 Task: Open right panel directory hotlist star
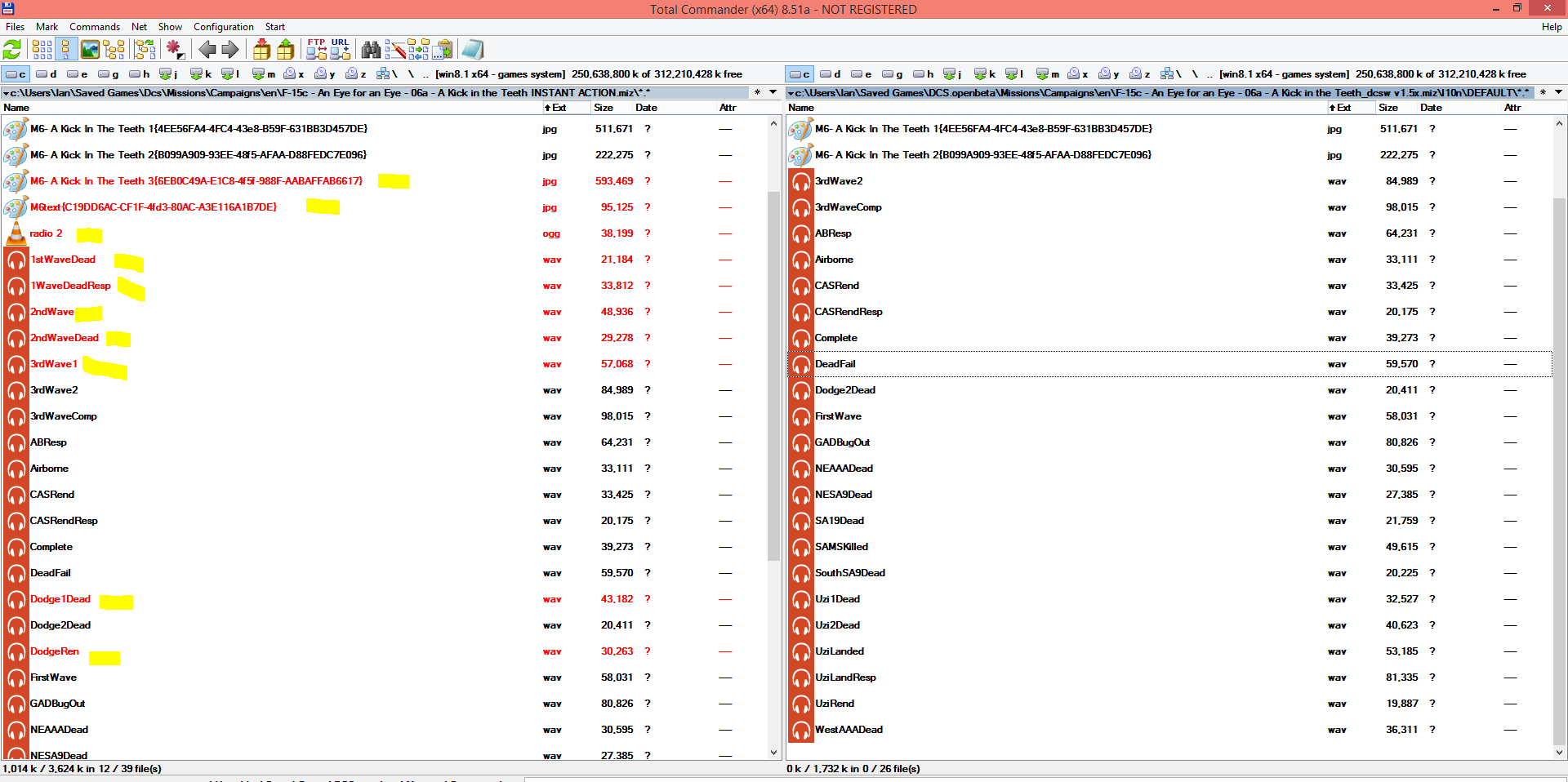[x=1543, y=92]
